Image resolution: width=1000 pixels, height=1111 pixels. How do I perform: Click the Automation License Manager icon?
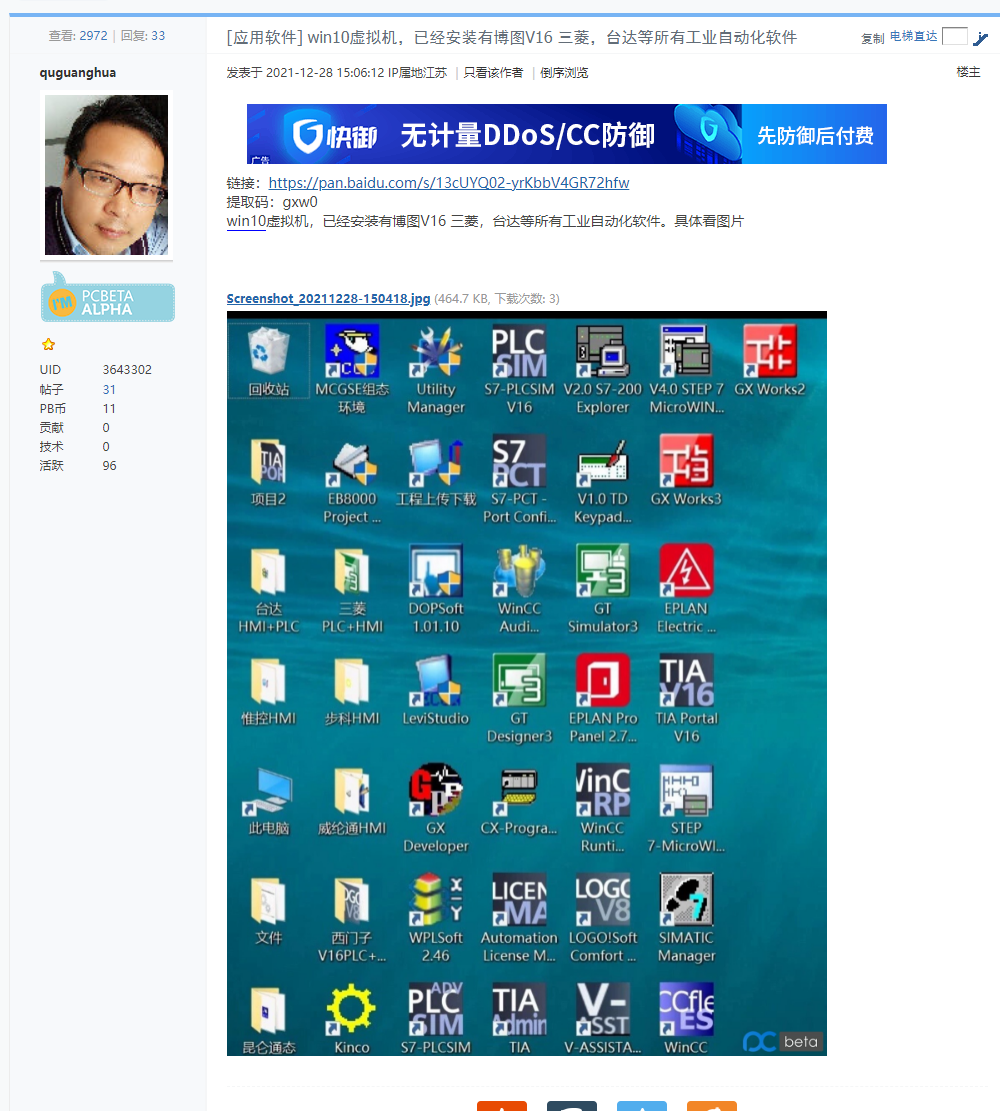(x=518, y=901)
